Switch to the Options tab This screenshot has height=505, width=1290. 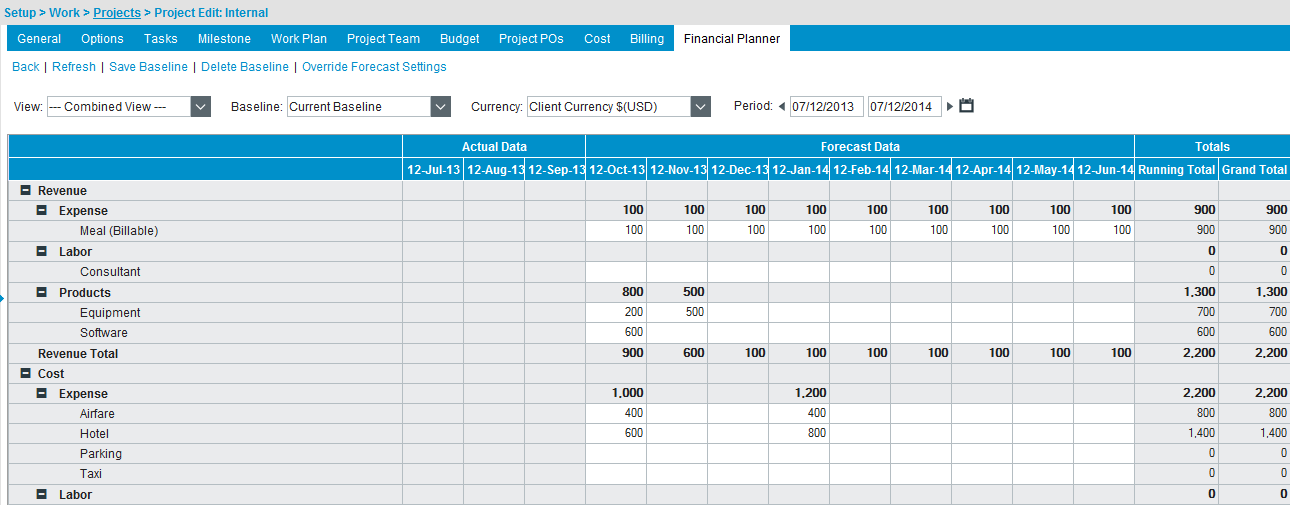click(102, 38)
